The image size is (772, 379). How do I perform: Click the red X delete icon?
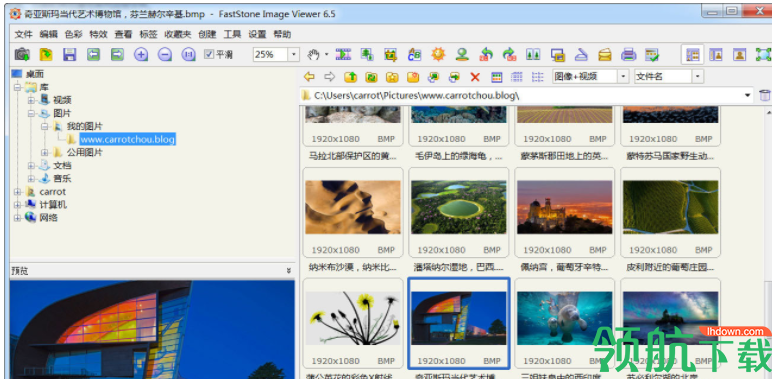click(475, 77)
